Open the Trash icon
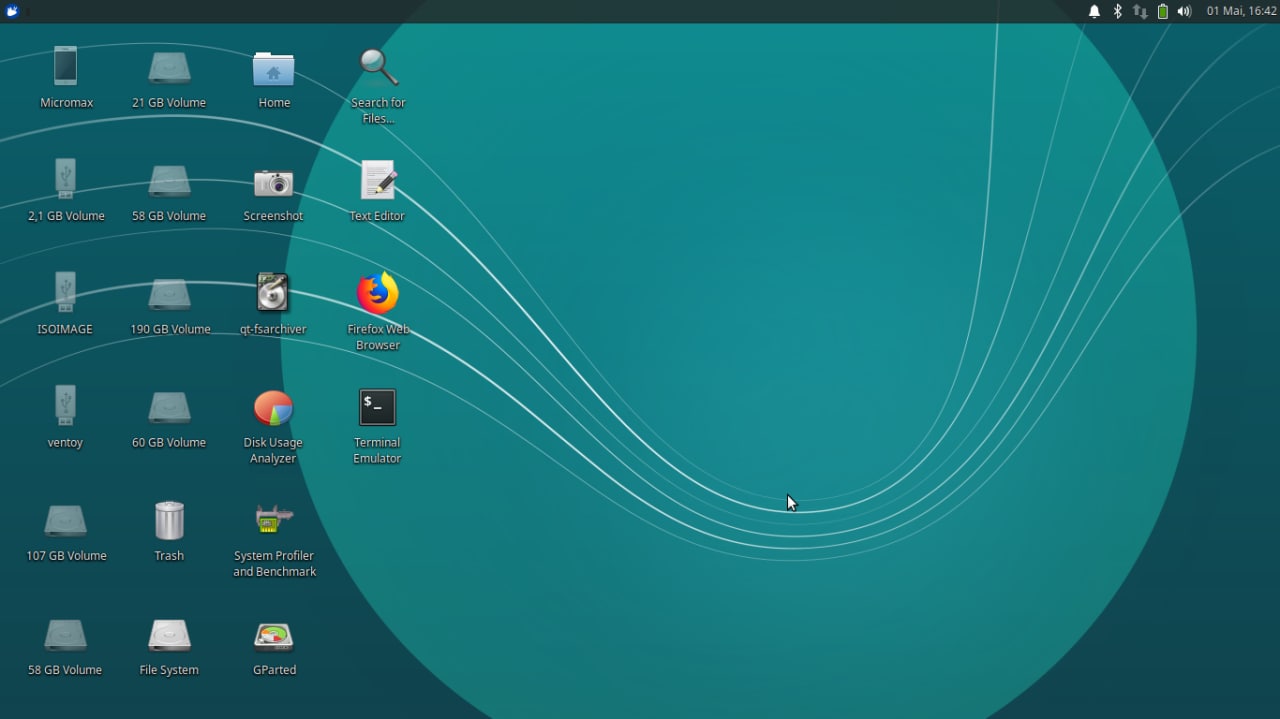 click(x=169, y=520)
